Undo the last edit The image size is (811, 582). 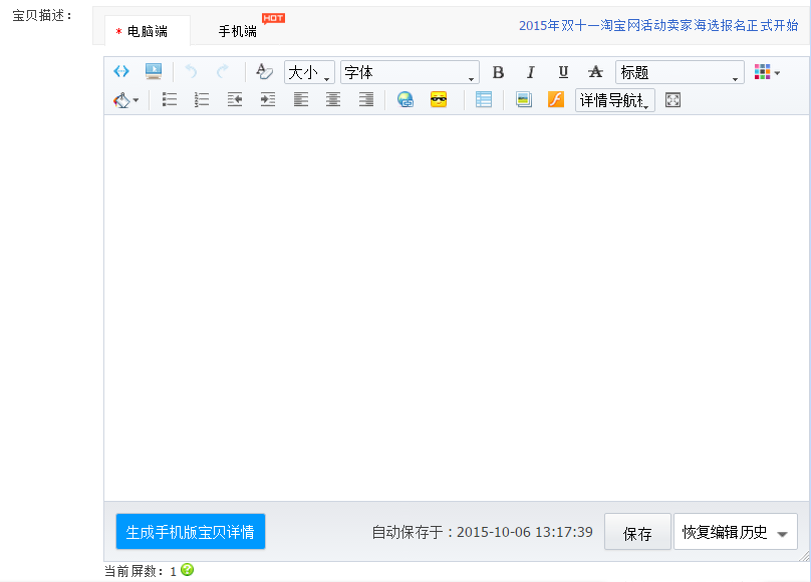pyautogui.click(x=190, y=70)
